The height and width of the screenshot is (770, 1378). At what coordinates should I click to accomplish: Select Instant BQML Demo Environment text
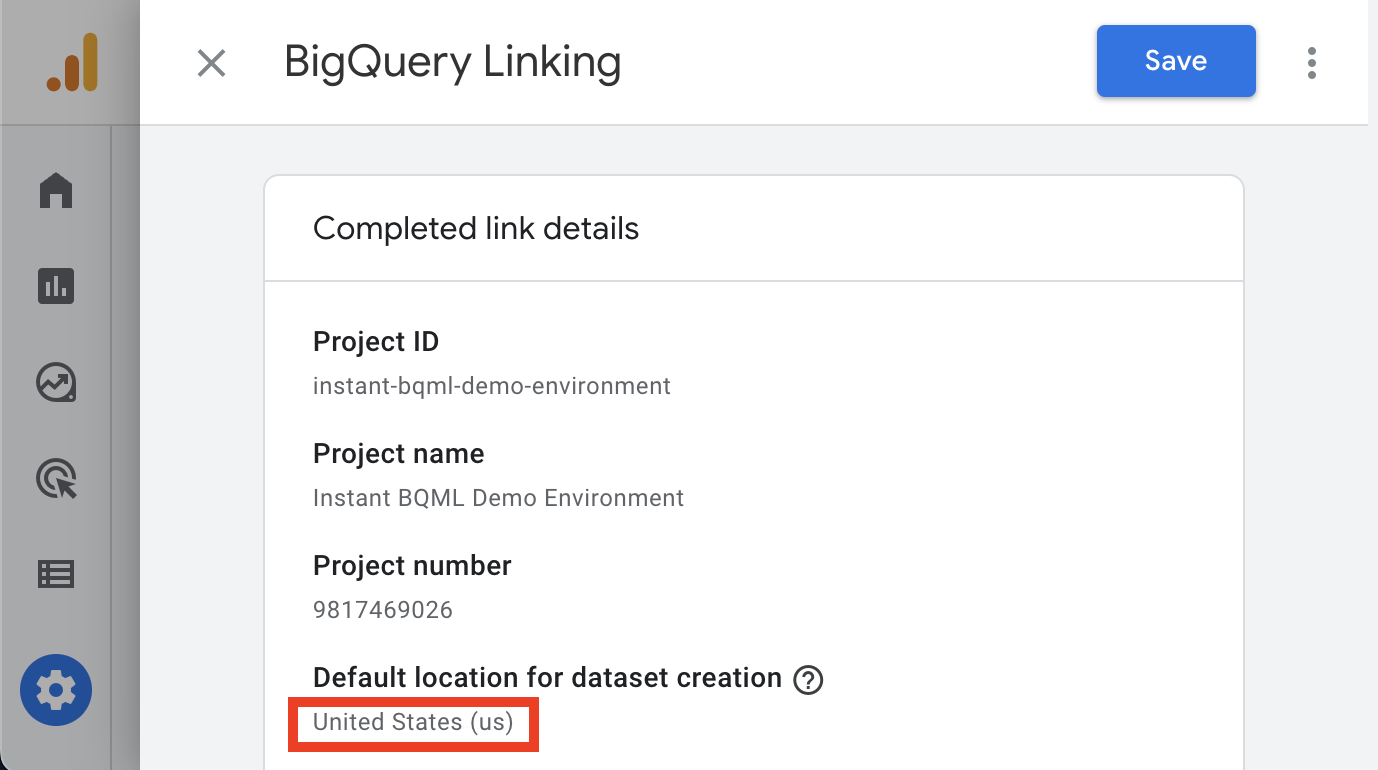(x=499, y=498)
